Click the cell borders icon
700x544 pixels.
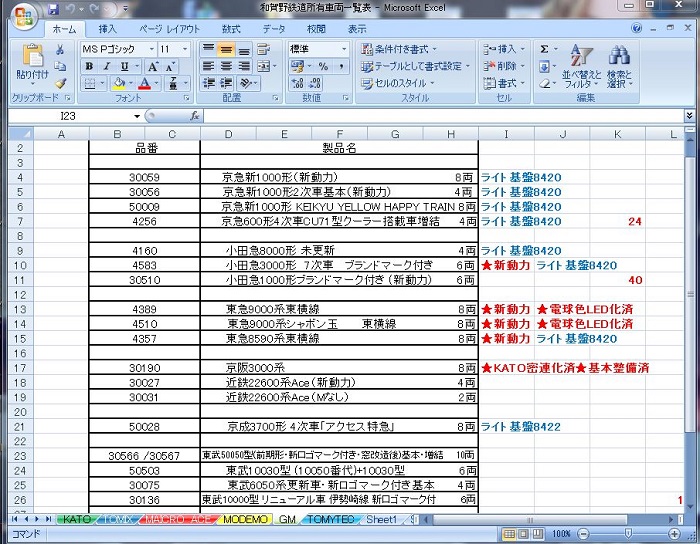coord(90,83)
